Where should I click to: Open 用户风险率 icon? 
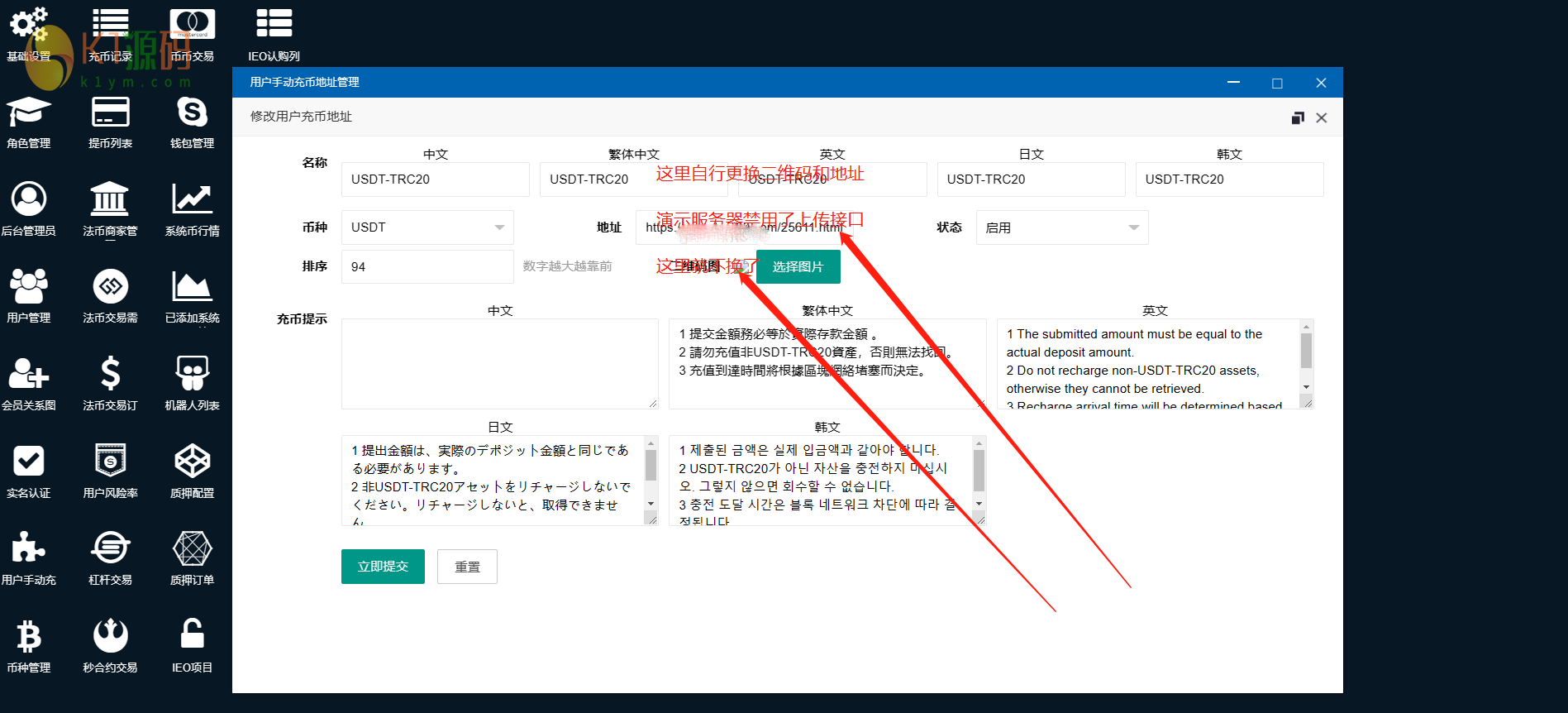coord(110,461)
